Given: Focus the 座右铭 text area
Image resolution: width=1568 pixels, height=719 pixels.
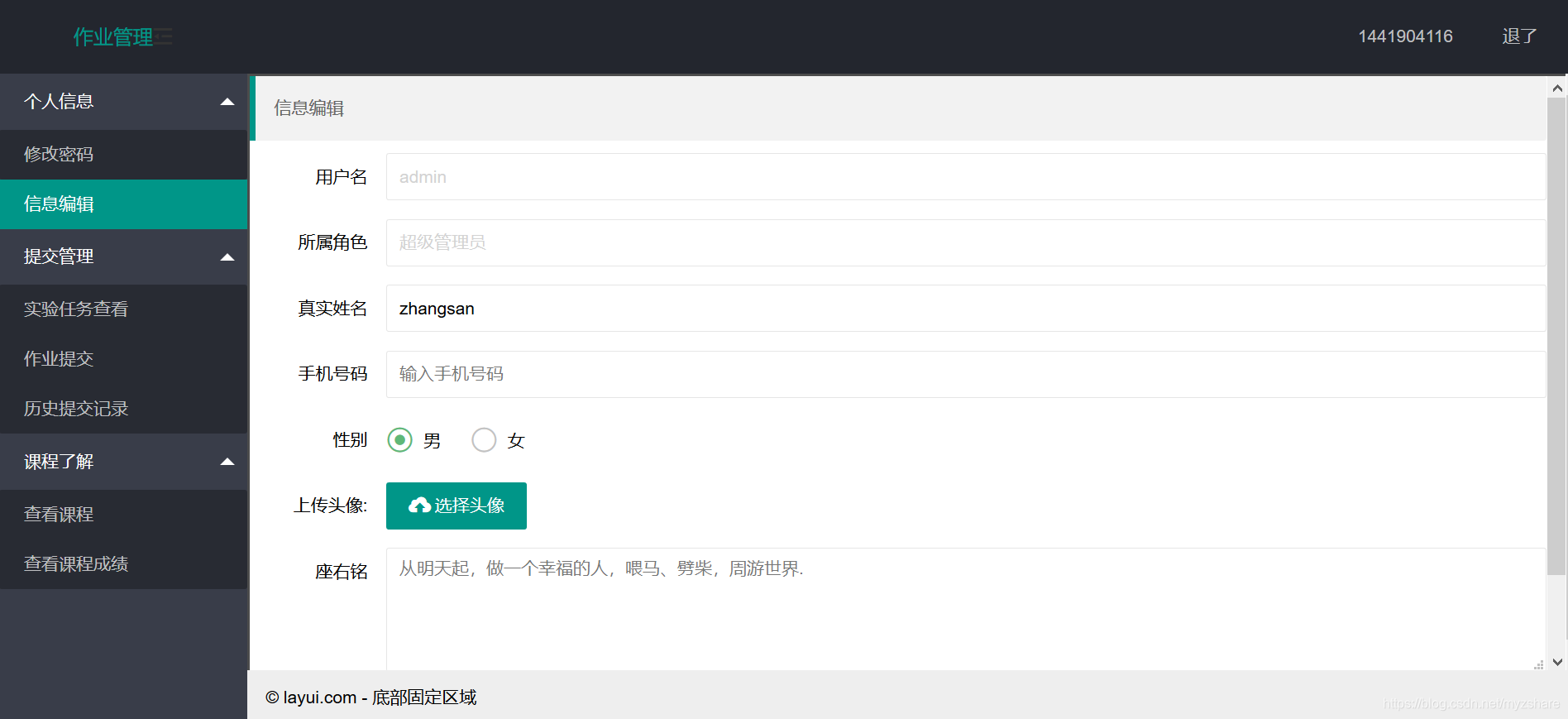Looking at the screenshot, I should [x=965, y=609].
